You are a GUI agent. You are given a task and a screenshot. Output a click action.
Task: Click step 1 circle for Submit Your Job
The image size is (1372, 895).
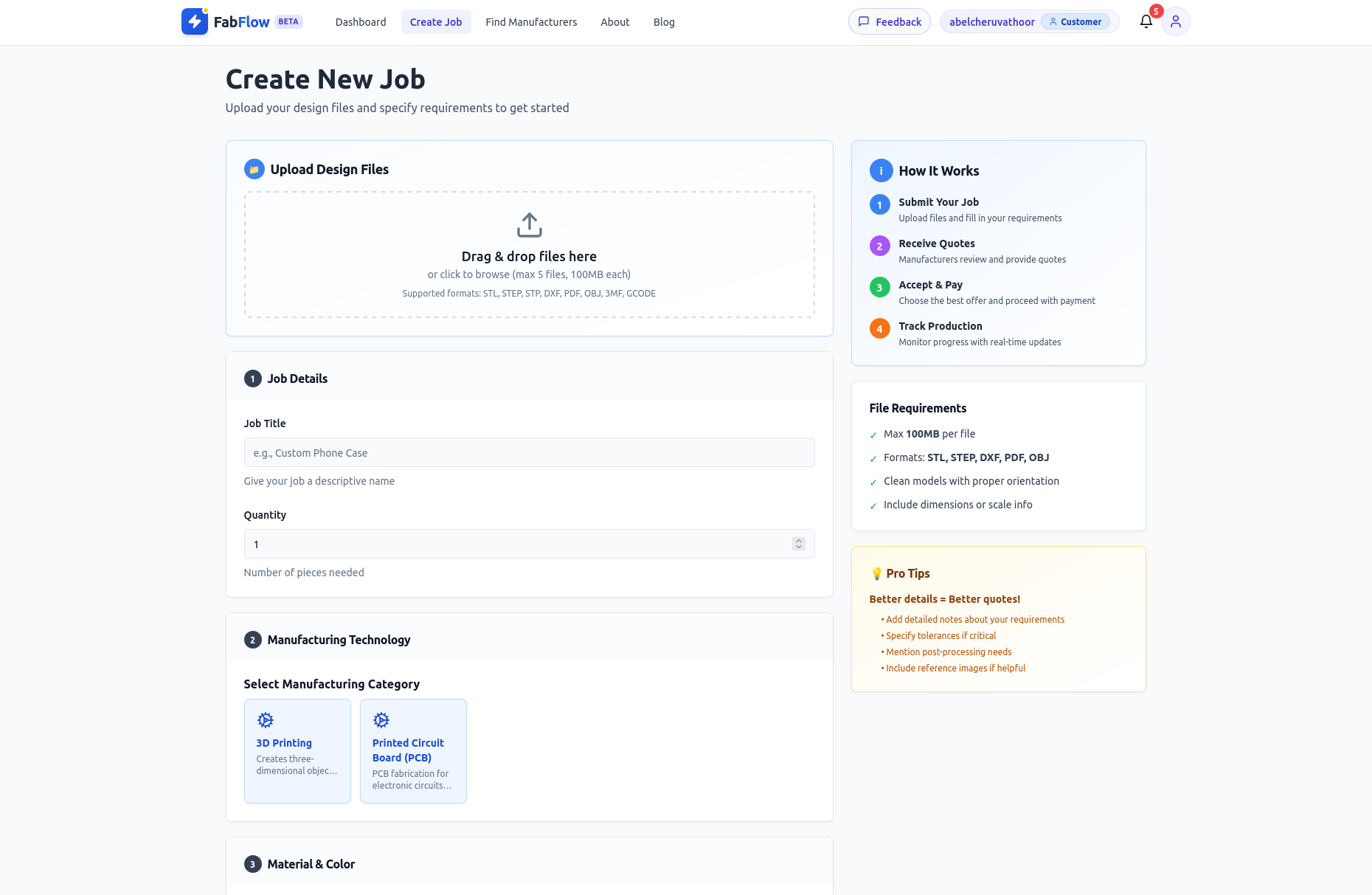879,204
